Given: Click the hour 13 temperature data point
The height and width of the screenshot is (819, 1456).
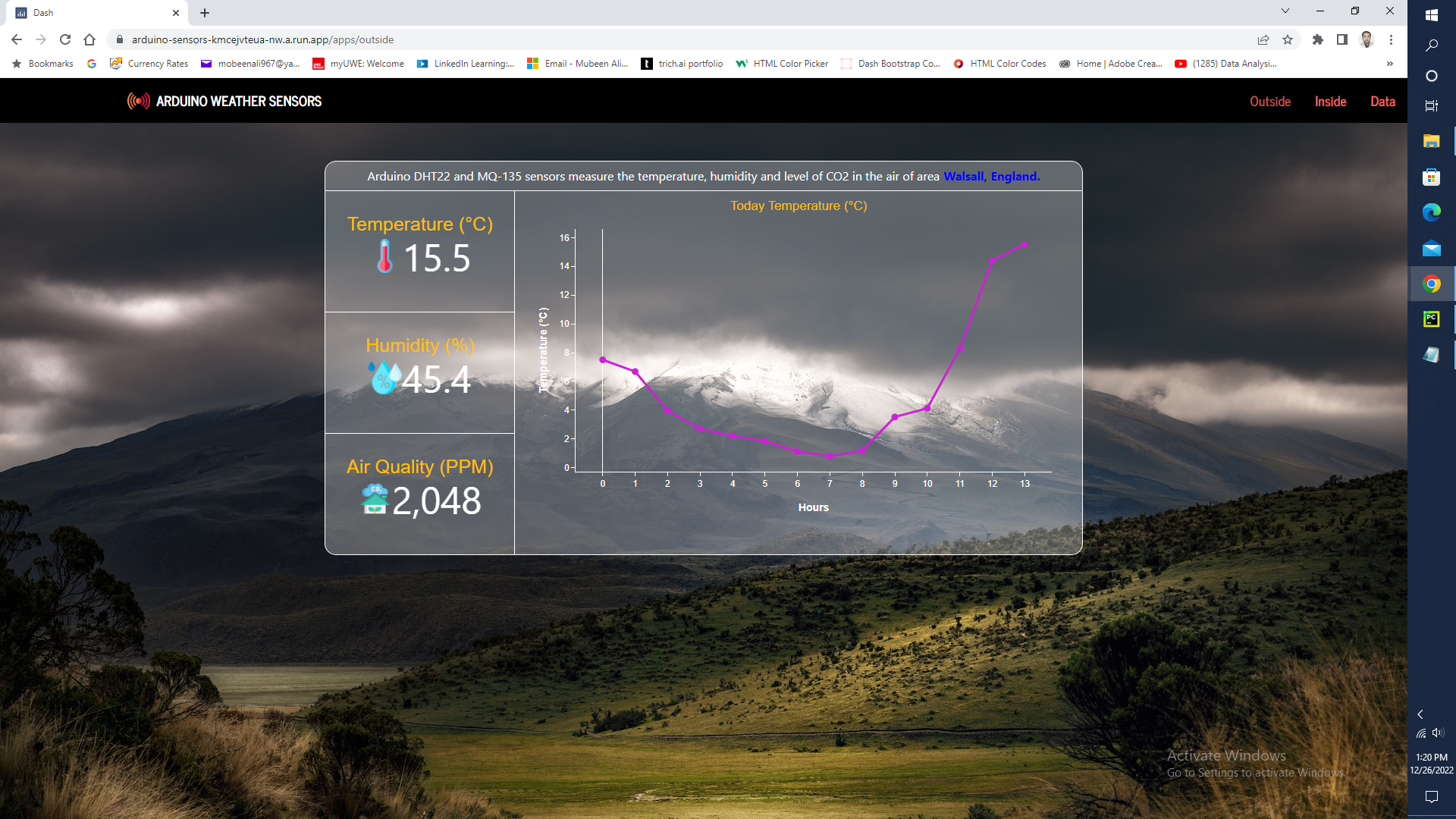Looking at the screenshot, I should [1025, 245].
